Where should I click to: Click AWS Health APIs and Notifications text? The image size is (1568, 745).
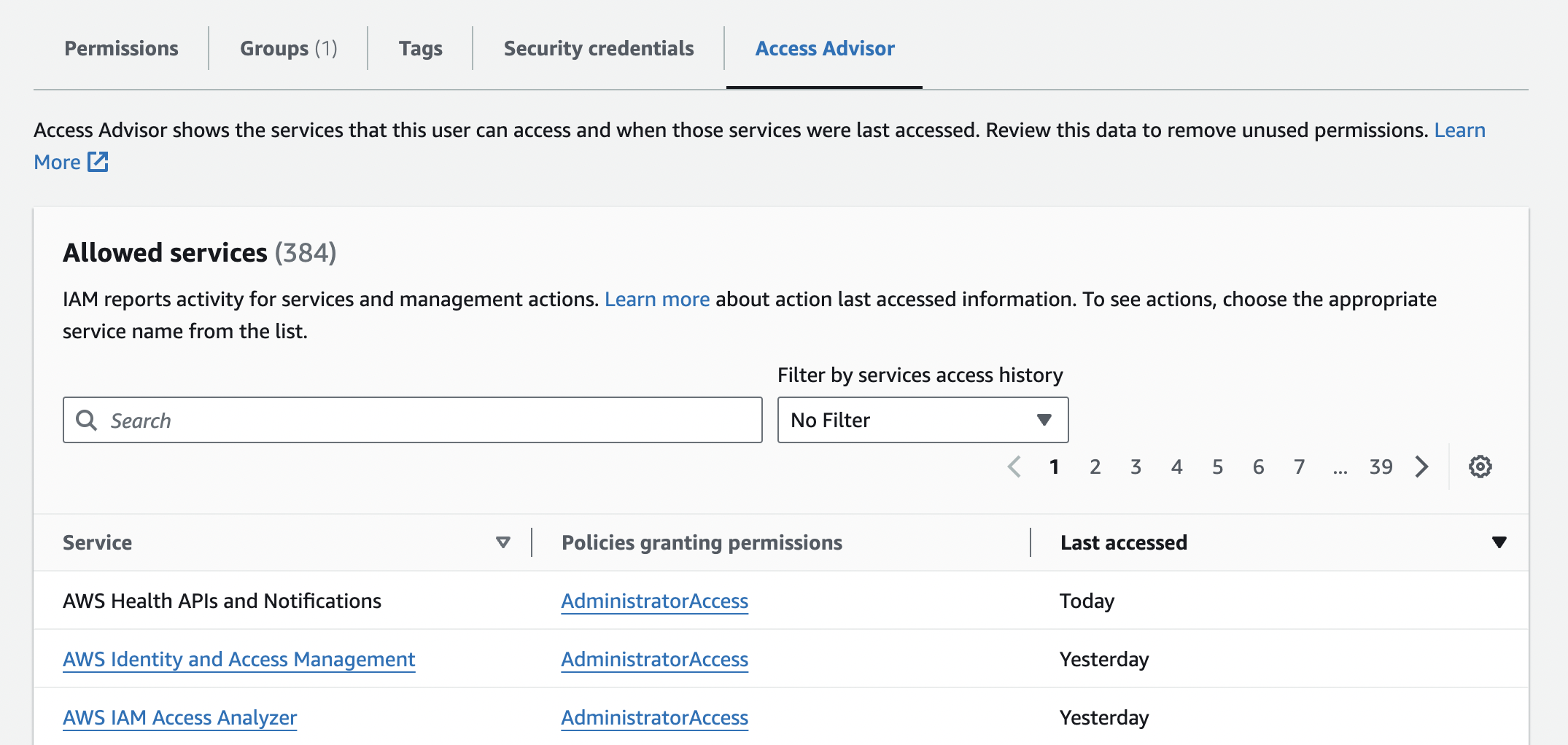[222, 601]
